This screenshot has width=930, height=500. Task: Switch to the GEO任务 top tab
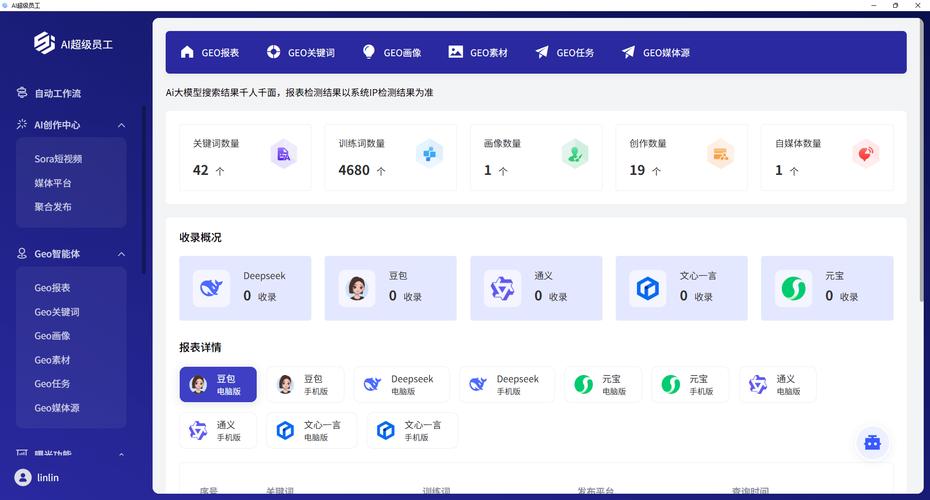click(565, 52)
